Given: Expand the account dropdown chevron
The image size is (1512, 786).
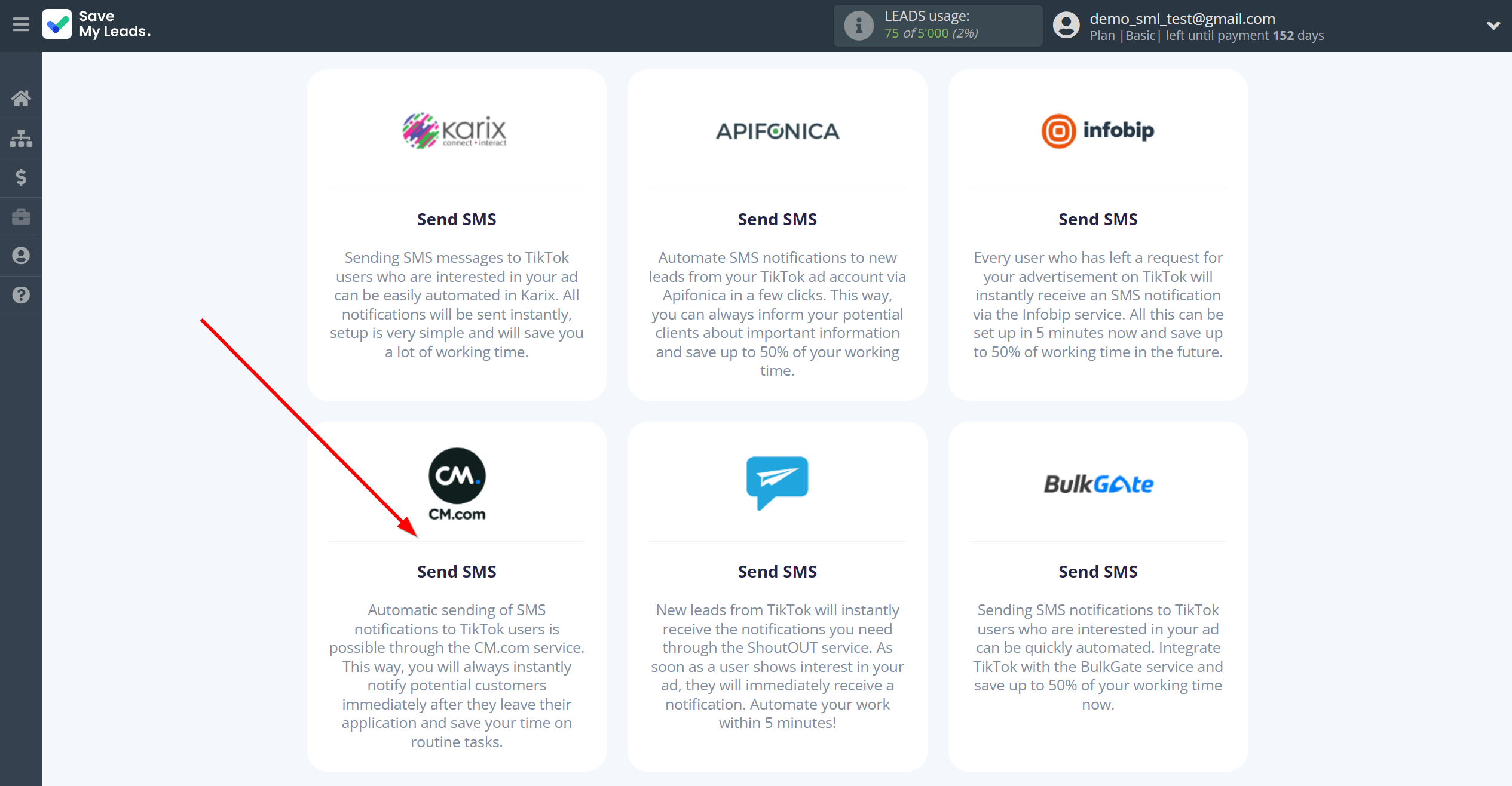Looking at the screenshot, I should [x=1493, y=26].
